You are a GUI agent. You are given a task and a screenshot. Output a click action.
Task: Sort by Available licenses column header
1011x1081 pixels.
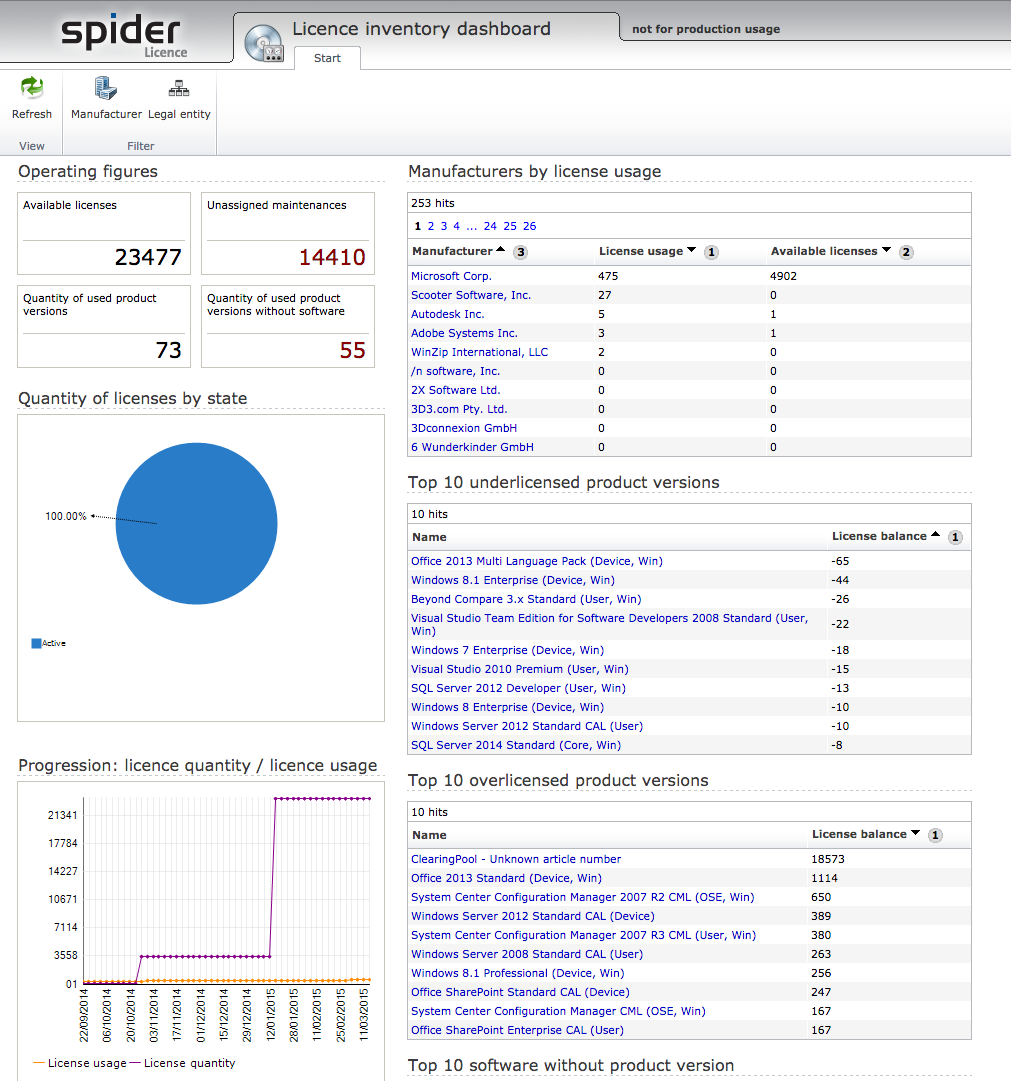pos(823,251)
